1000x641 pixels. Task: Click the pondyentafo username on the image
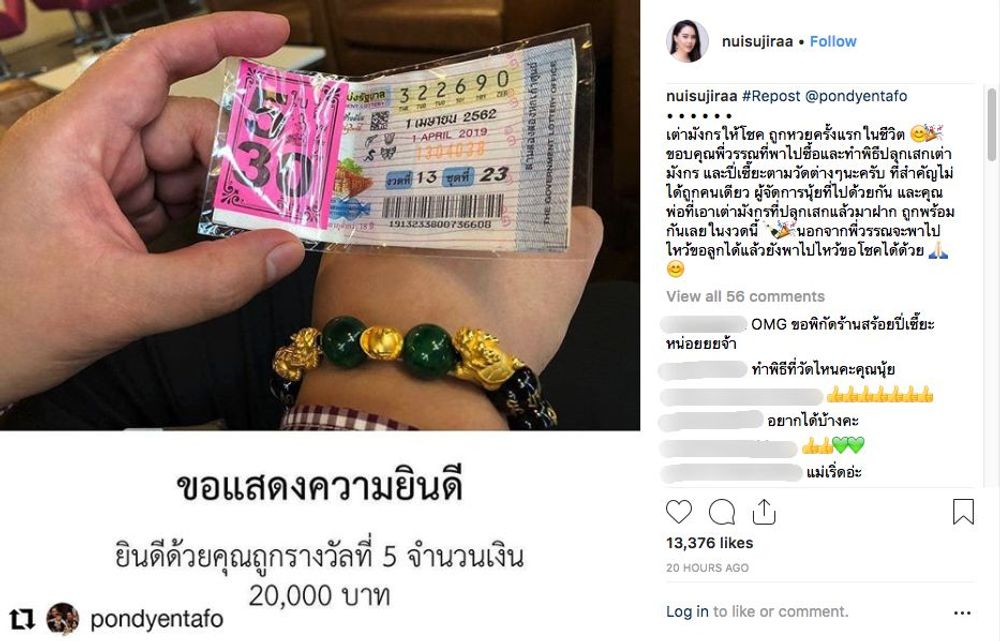point(157,619)
